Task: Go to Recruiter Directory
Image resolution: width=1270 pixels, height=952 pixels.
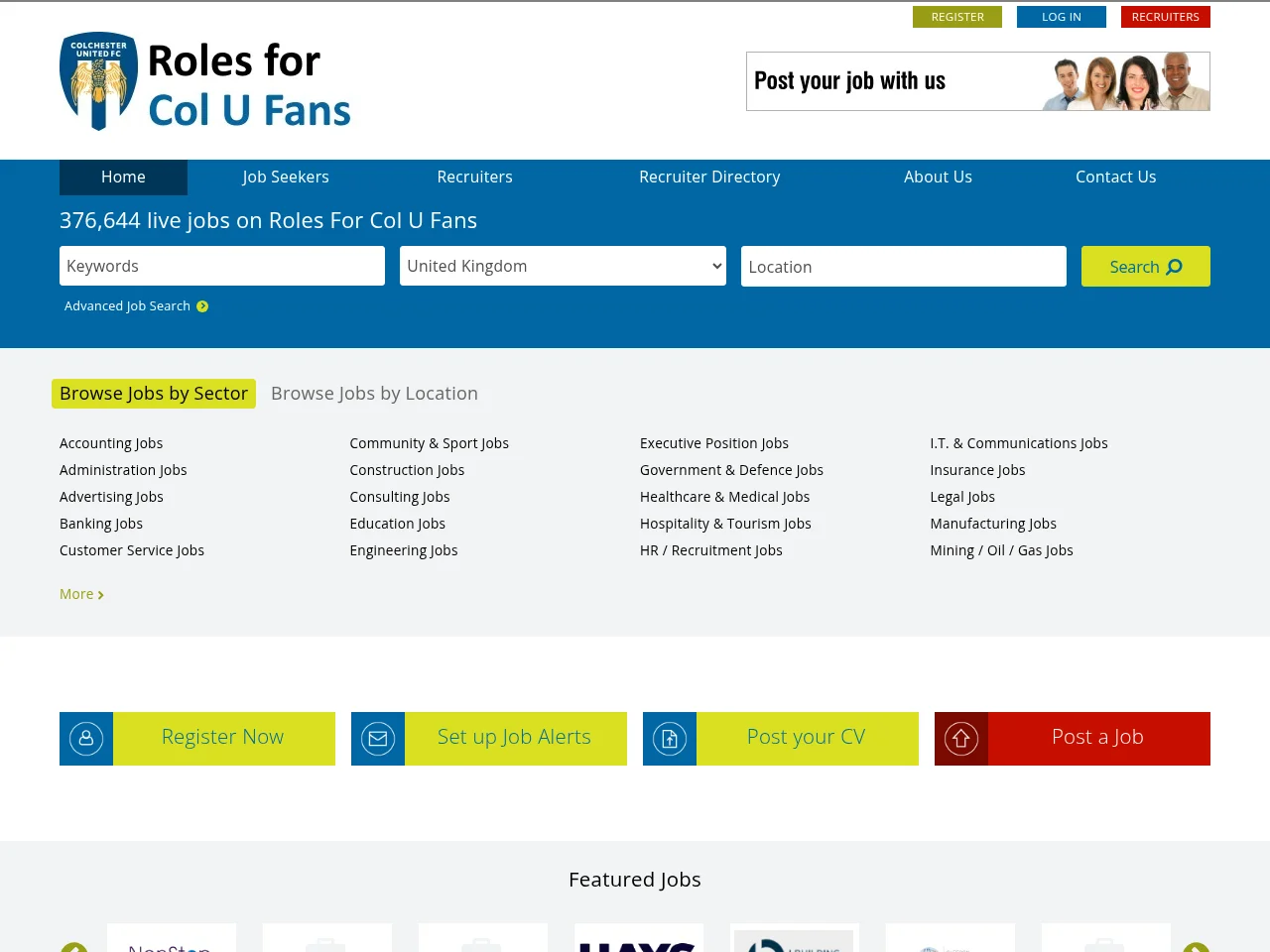Action: 709,177
